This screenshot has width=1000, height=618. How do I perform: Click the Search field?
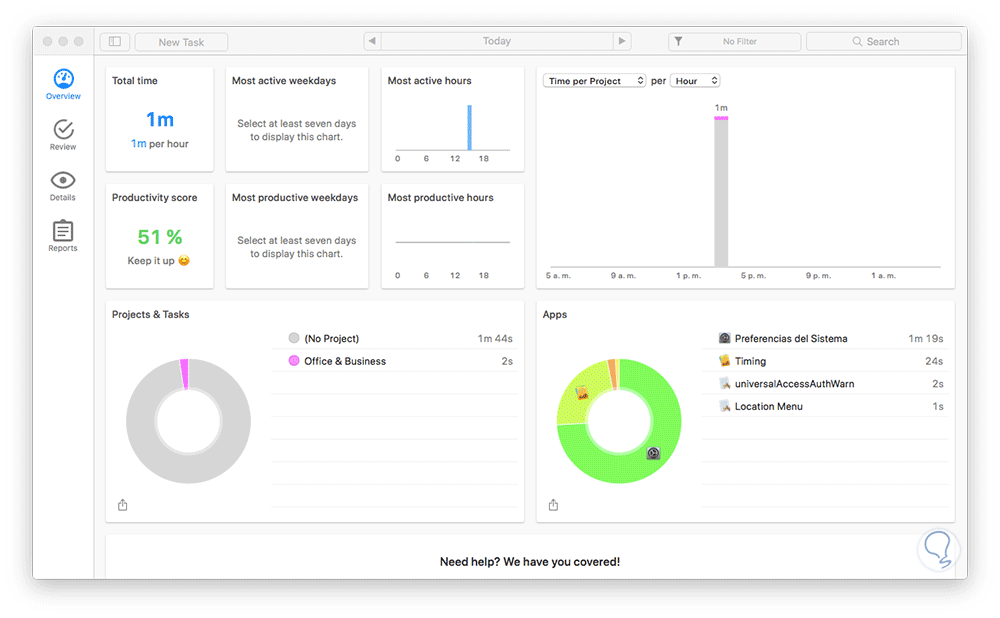pos(883,41)
